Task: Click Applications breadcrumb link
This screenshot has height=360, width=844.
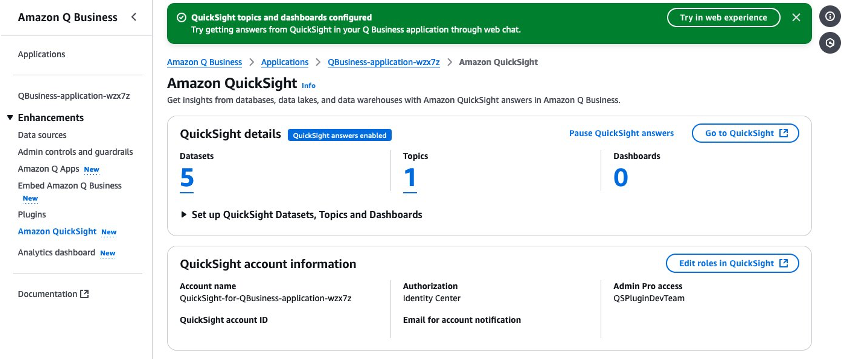Action: (285, 62)
